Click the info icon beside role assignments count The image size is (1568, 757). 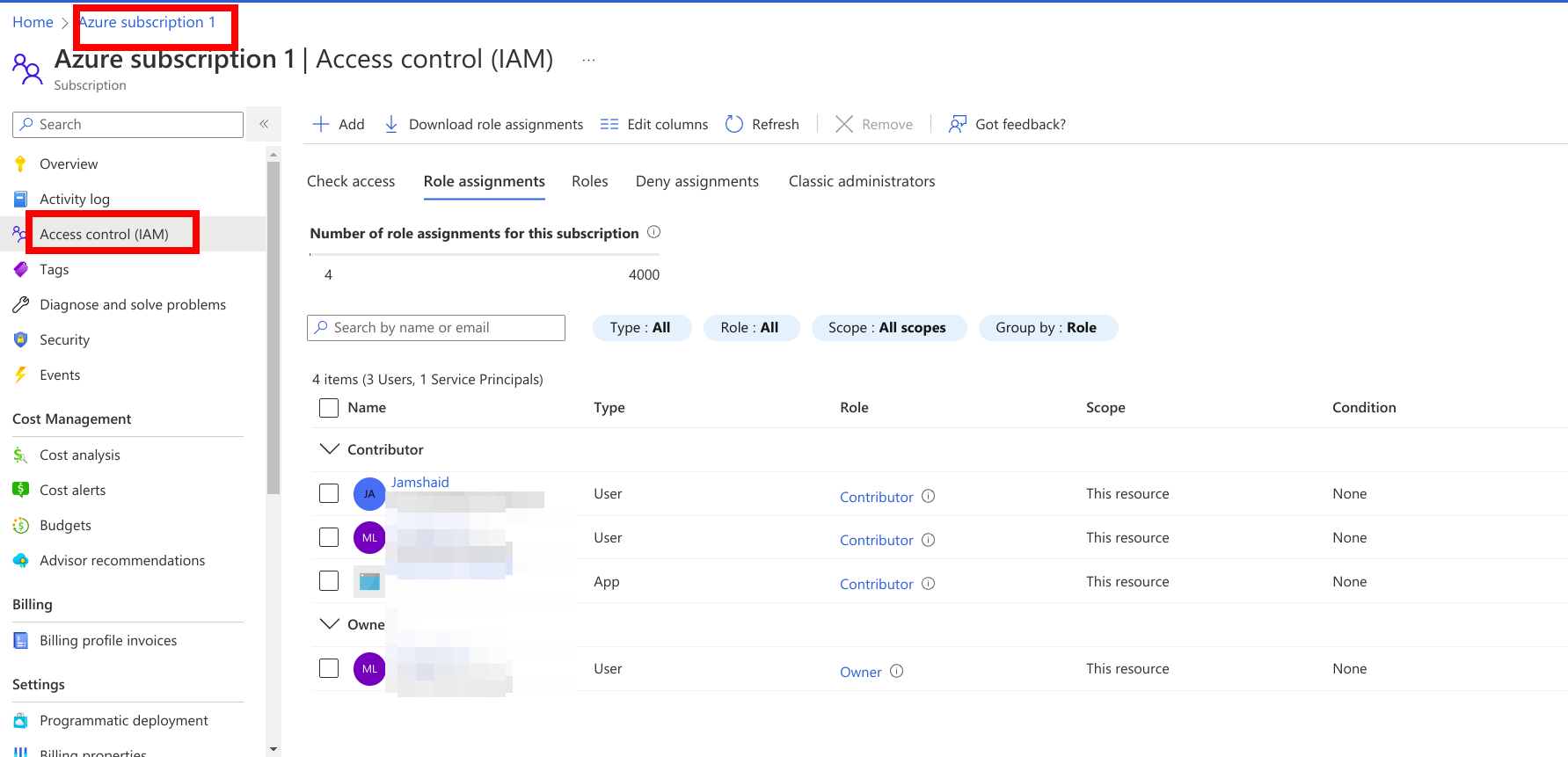coord(653,232)
